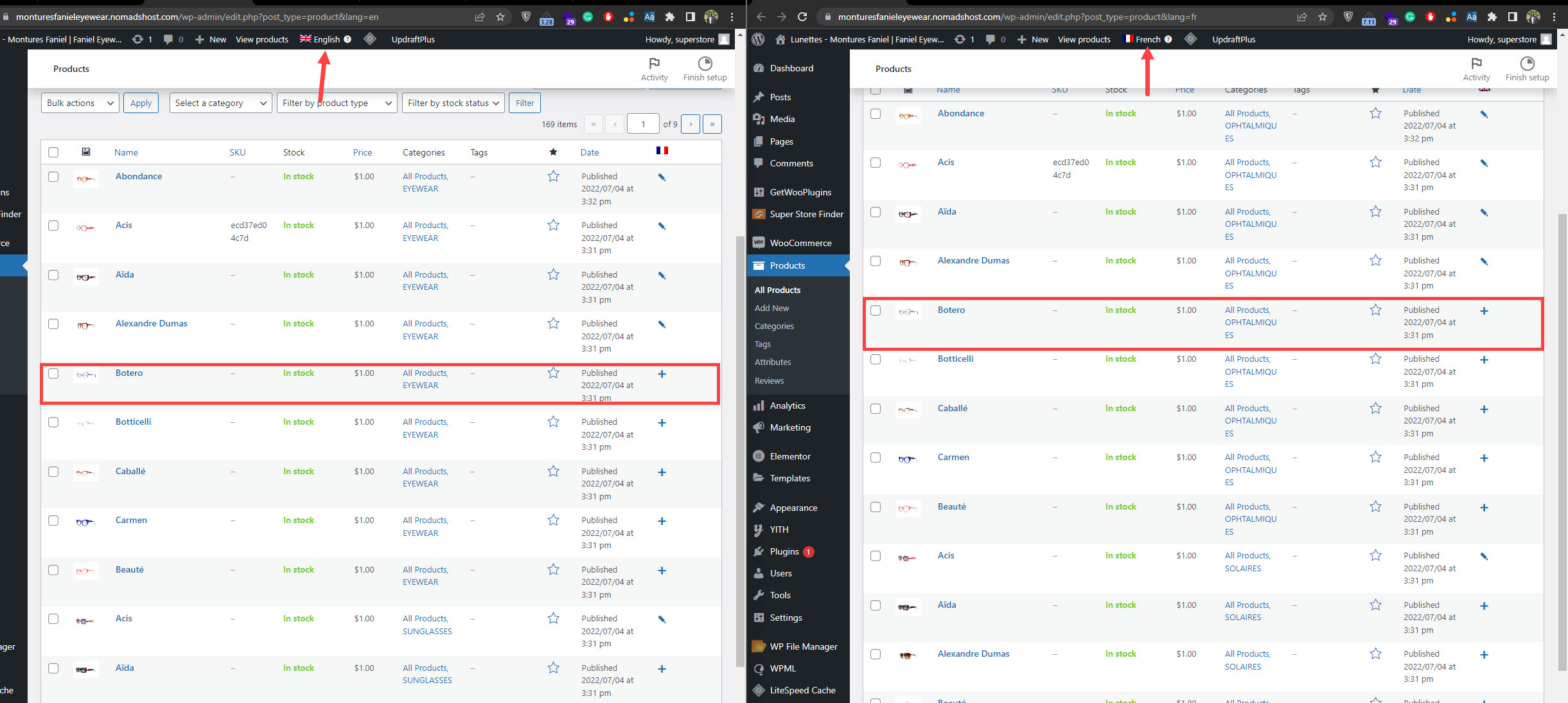The height and width of the screenshot is (703, 1568).
Task: Open the Botticelli product link in left panel
Action: click(133, 422)
